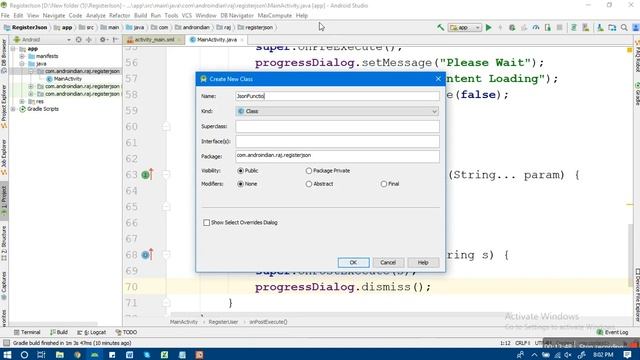This screenshot has width=640, height=360.
Task: Switch to activity_main.xml editor tab
Action: pyautogui.click(x=154, y=40)
